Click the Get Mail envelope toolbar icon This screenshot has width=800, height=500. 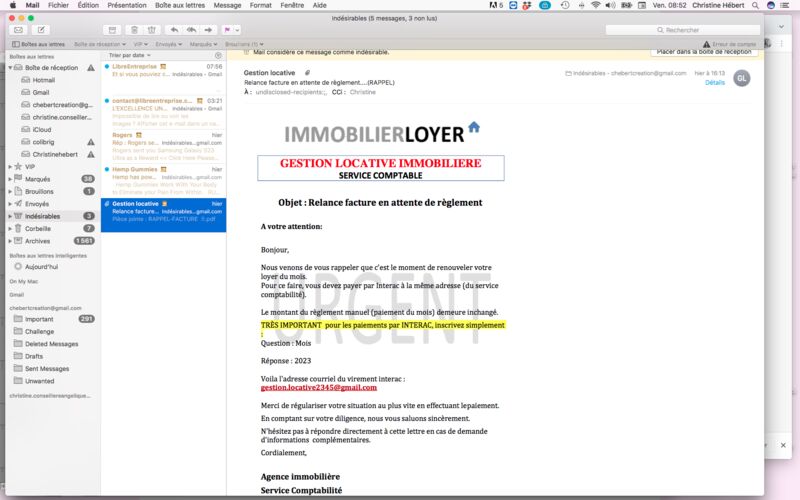coord(18,30)
